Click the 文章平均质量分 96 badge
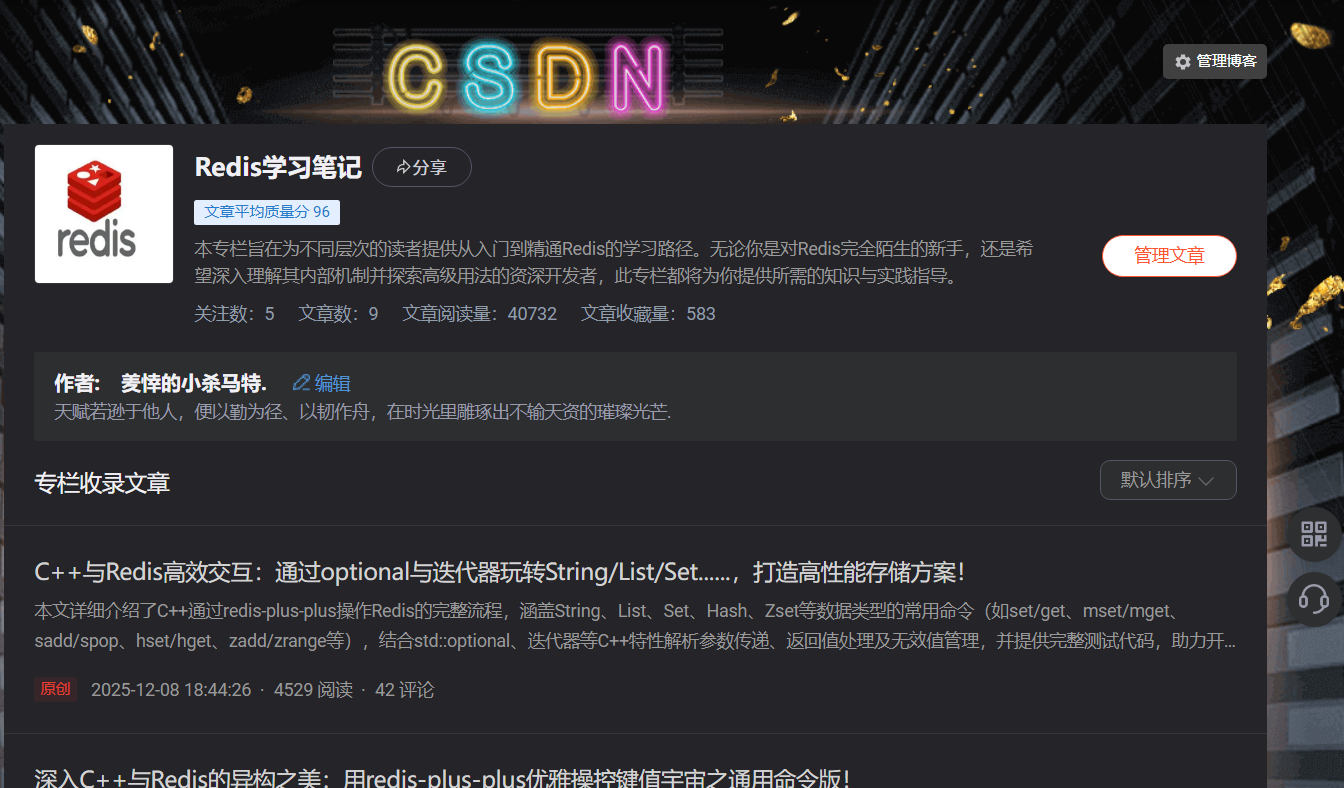This screenshot has height=788, width=1344. point(267,212)
